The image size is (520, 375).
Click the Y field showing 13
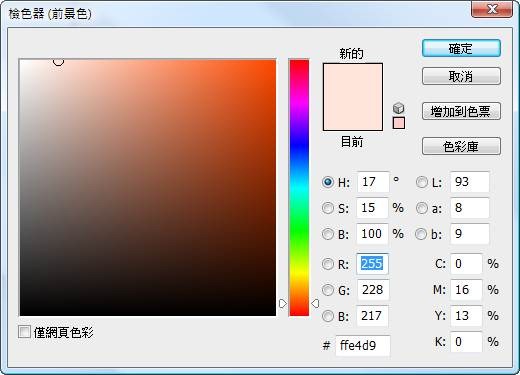(466, 316)
